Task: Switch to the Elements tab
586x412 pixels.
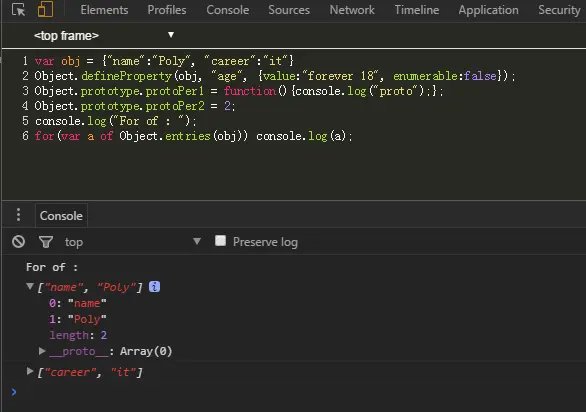Action: coord(104,10)
